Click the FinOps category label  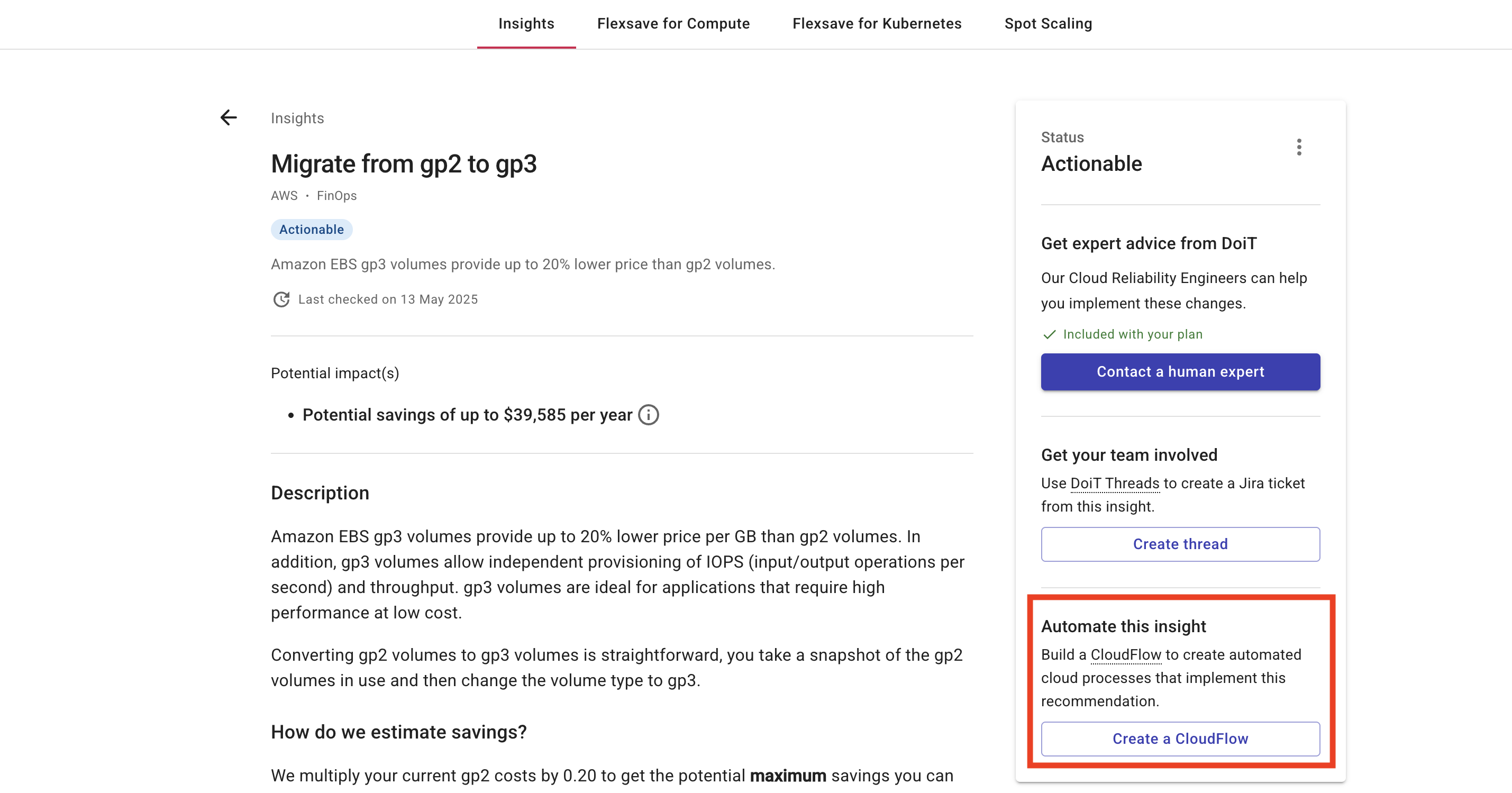(x=336, y=195)
